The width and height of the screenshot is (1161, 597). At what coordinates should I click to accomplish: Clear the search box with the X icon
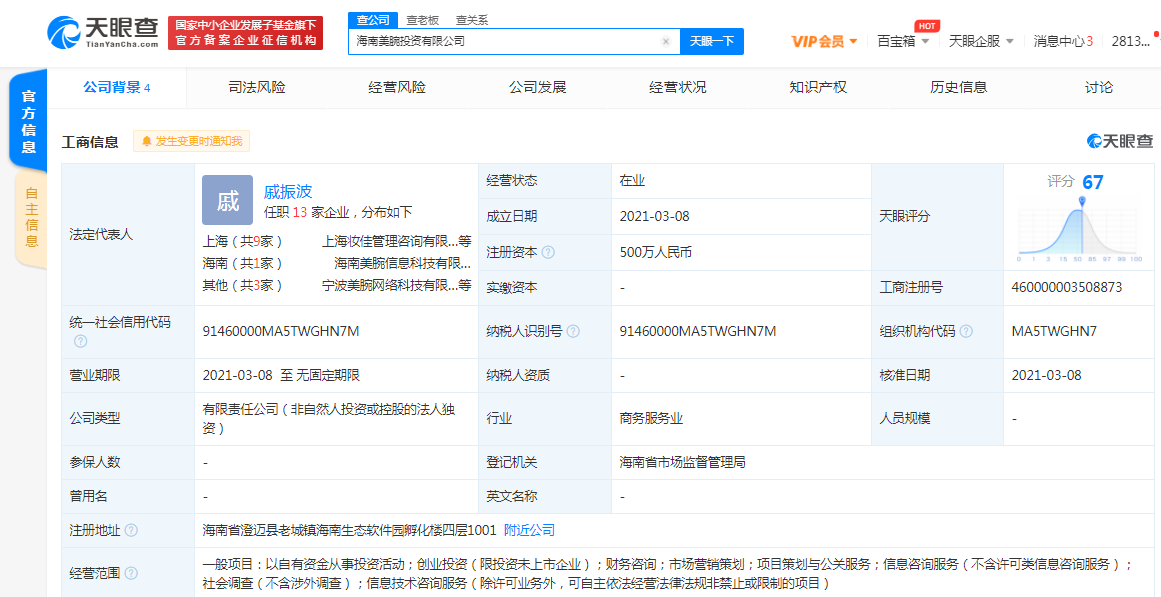(x=666, y=41)
